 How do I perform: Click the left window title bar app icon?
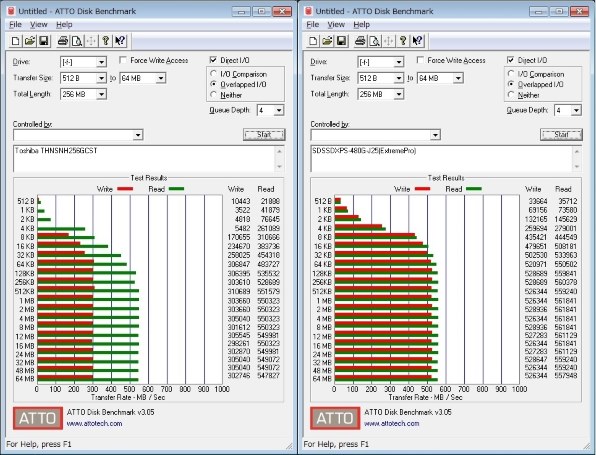click(11, 11)
